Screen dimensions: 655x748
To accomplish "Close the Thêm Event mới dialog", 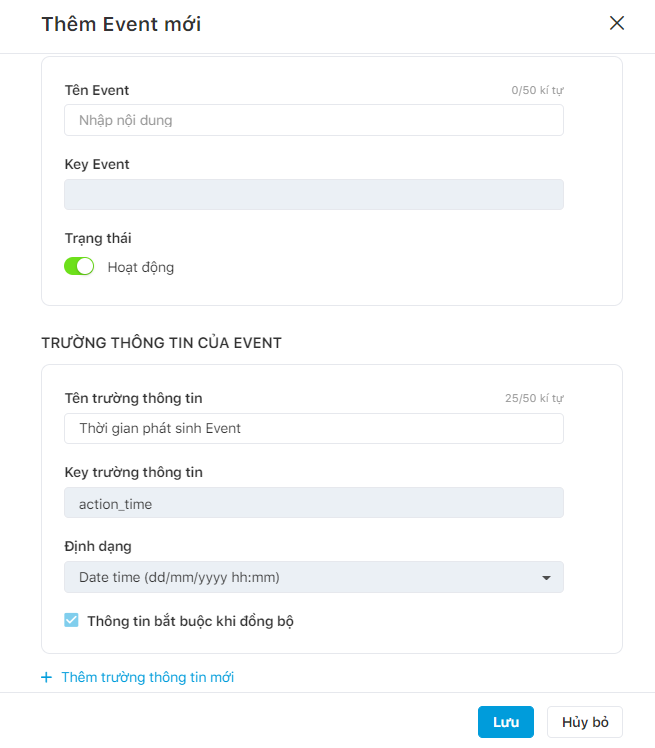I will (x=616, y=23).
